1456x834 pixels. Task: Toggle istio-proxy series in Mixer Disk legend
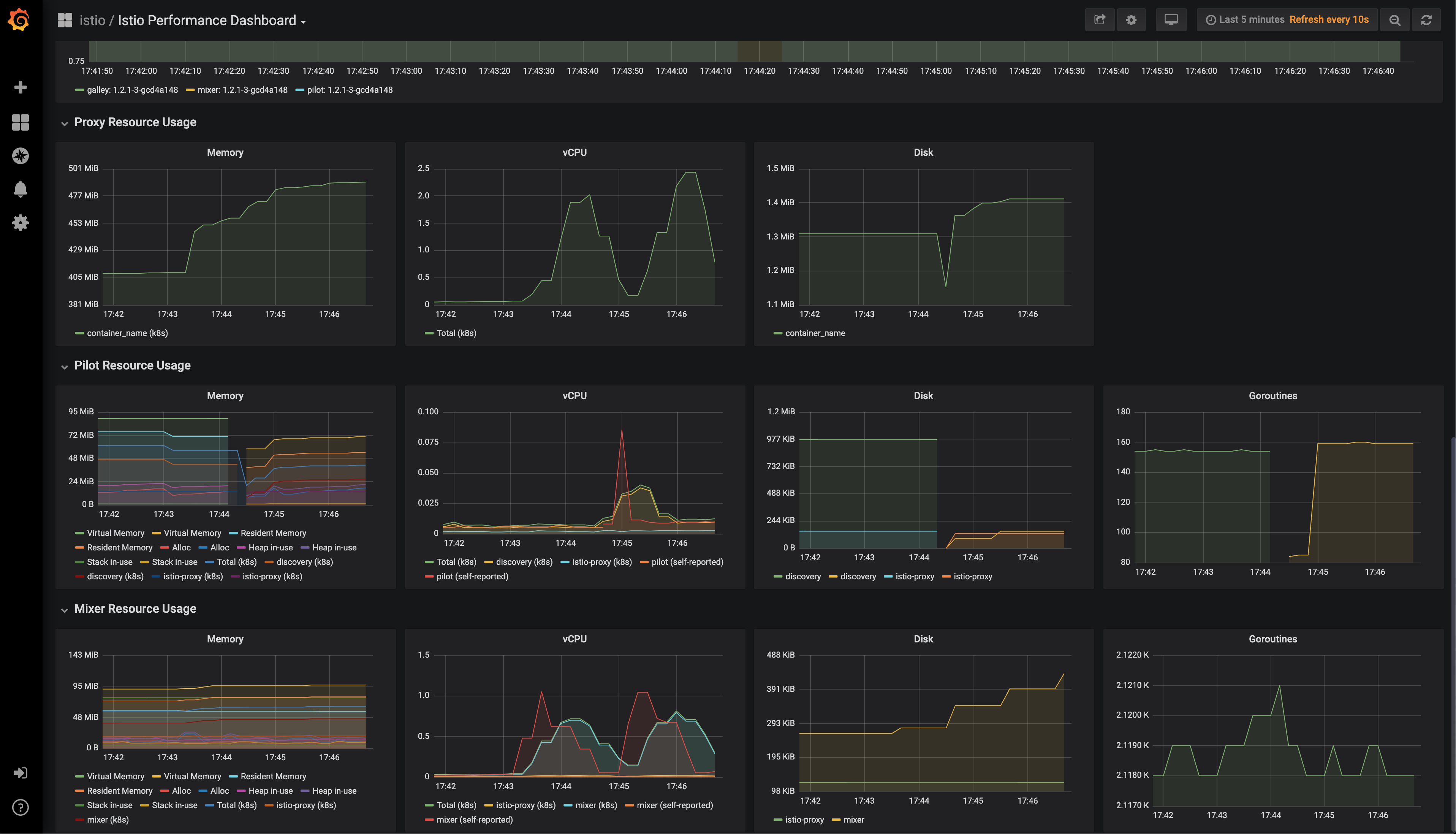point(804,820)
